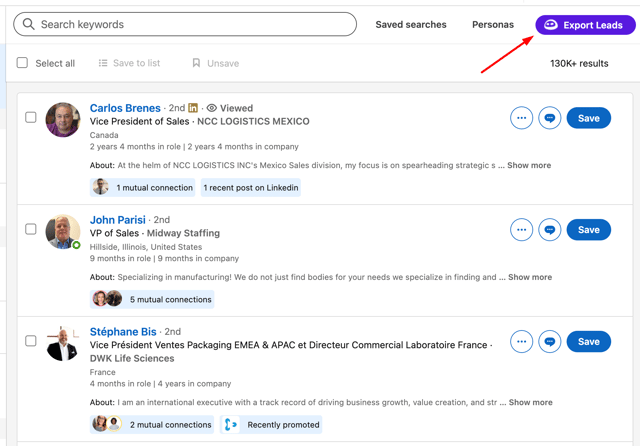Show more of Carlos Brenes About
The height and width of the screenshot is (446, 640).
[x=529, y=165]
